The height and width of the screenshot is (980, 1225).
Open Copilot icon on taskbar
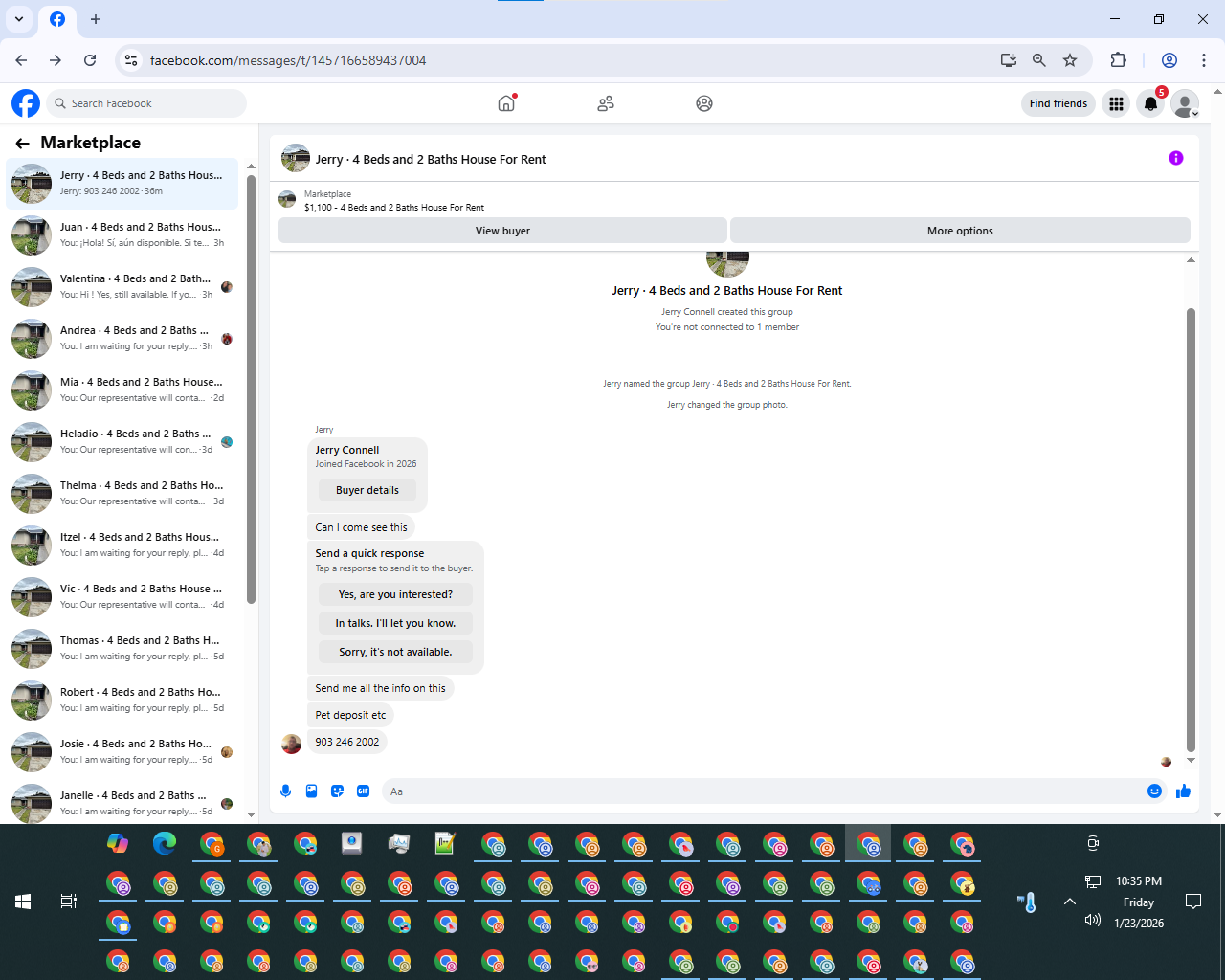point(118,843)
